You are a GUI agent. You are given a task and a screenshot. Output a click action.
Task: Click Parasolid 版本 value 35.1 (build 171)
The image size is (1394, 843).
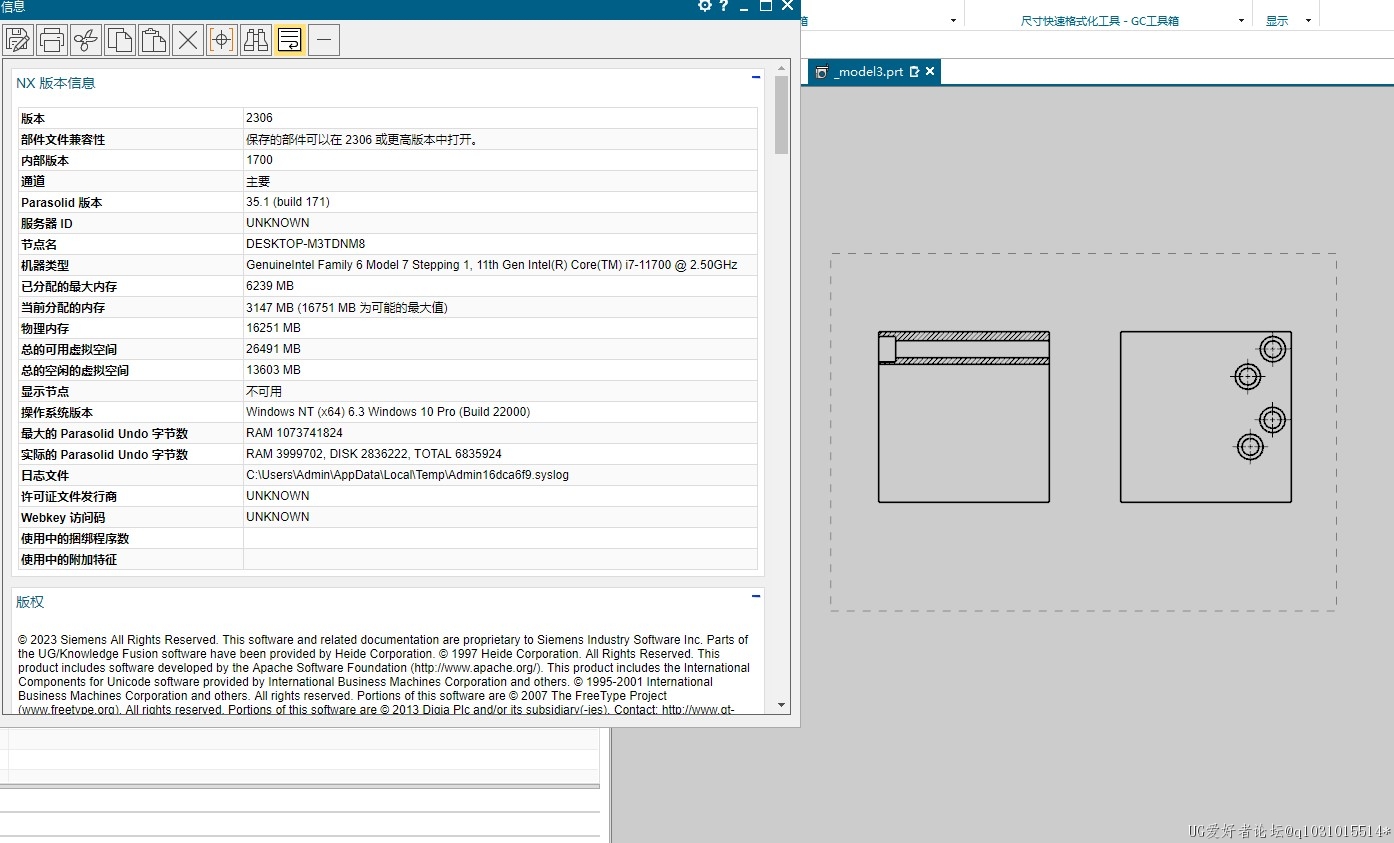pos(288,202)
